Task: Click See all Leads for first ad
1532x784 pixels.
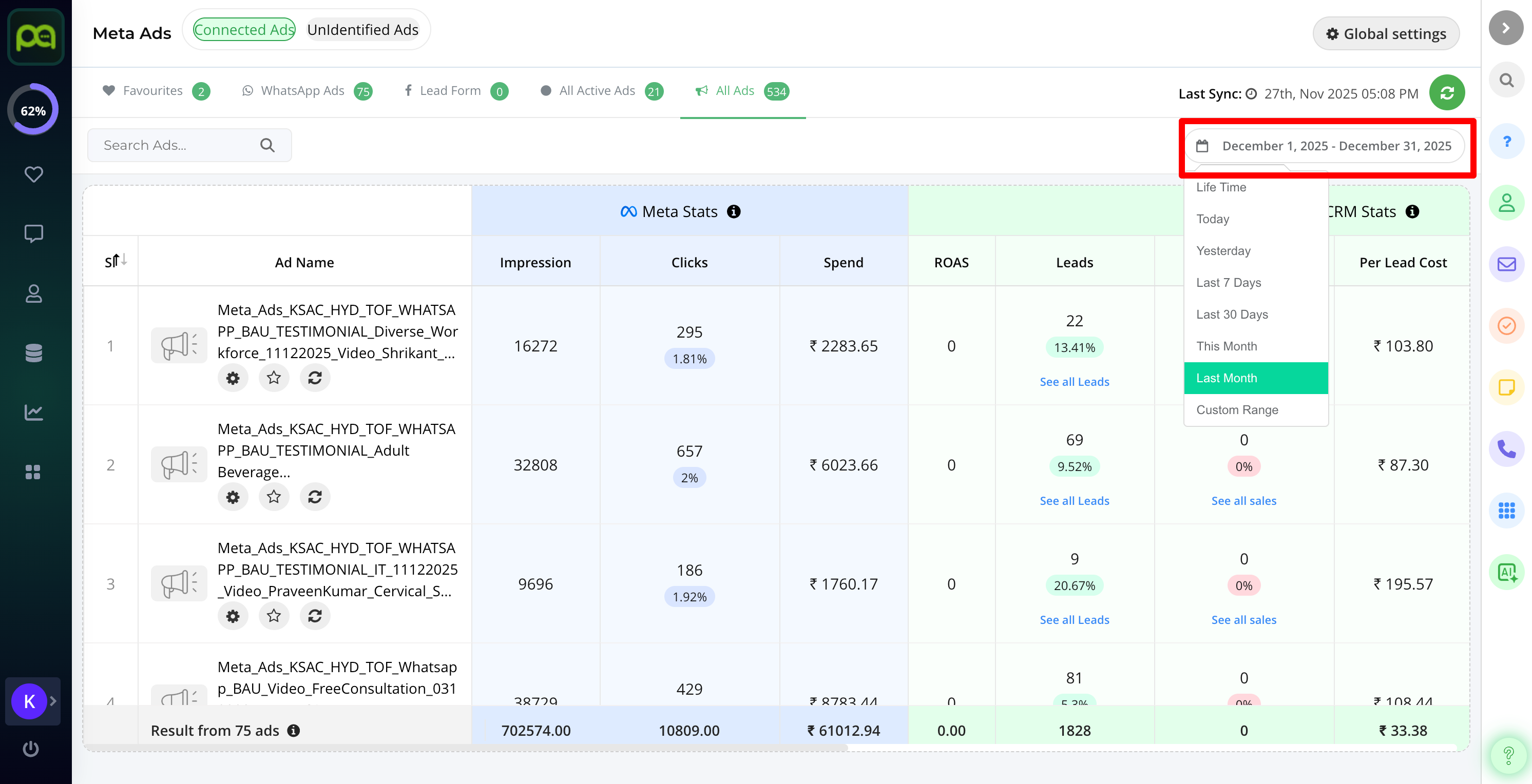Action: pyautogui.click(x=1074, y=382)
